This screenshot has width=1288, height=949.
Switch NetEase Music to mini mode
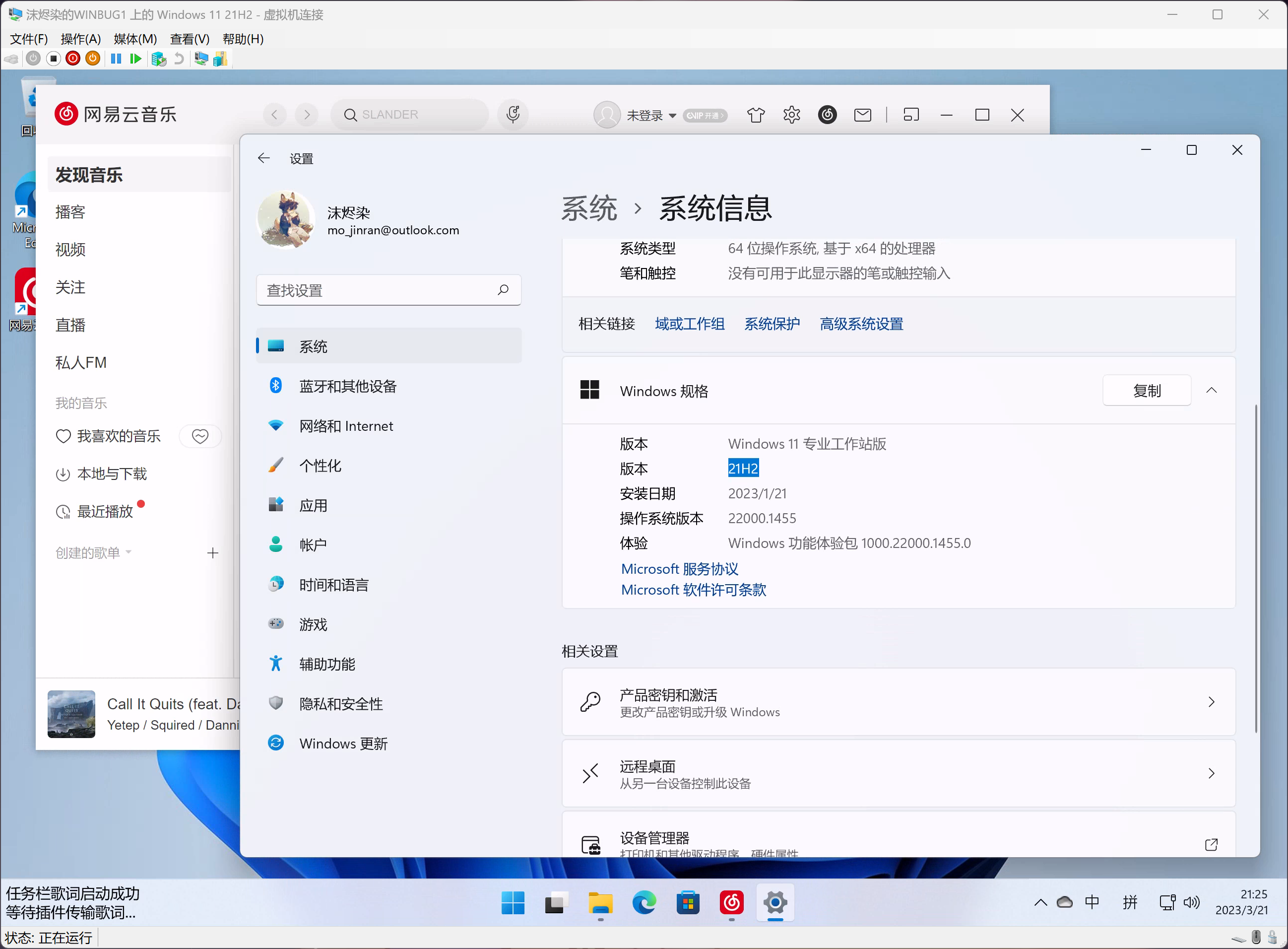point(911,115)
